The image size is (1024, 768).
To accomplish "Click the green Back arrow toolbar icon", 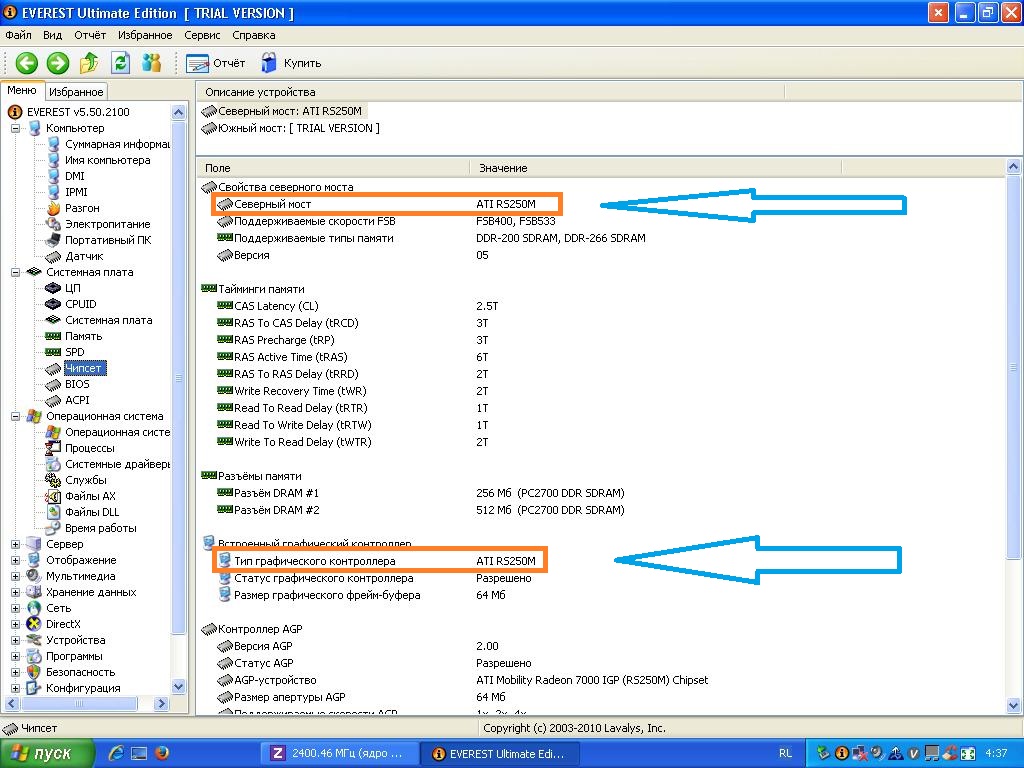I will (x=27, y=63).
